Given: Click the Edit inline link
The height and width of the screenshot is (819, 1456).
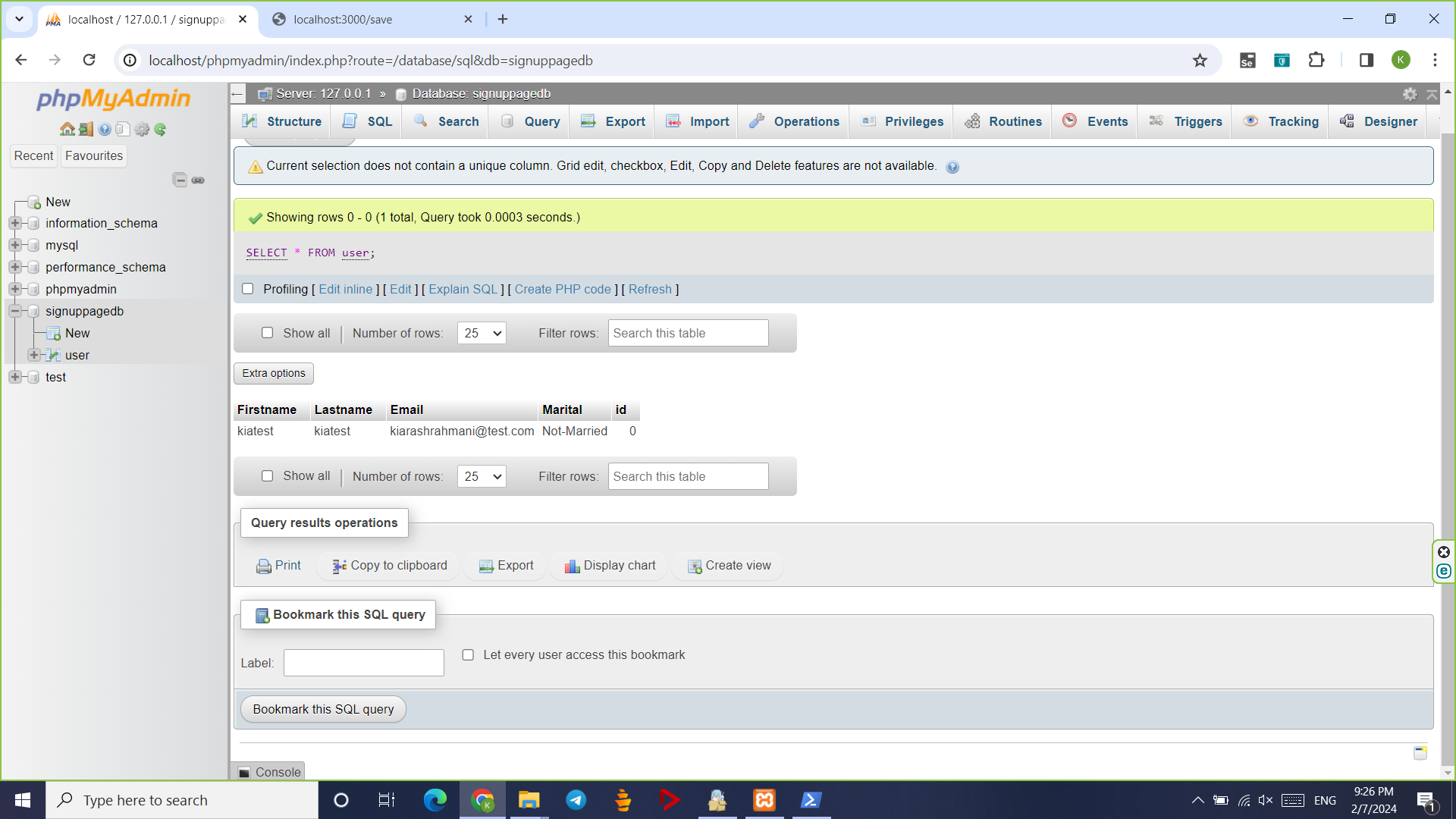Looking at the screenshot, I should click(345, 289).
